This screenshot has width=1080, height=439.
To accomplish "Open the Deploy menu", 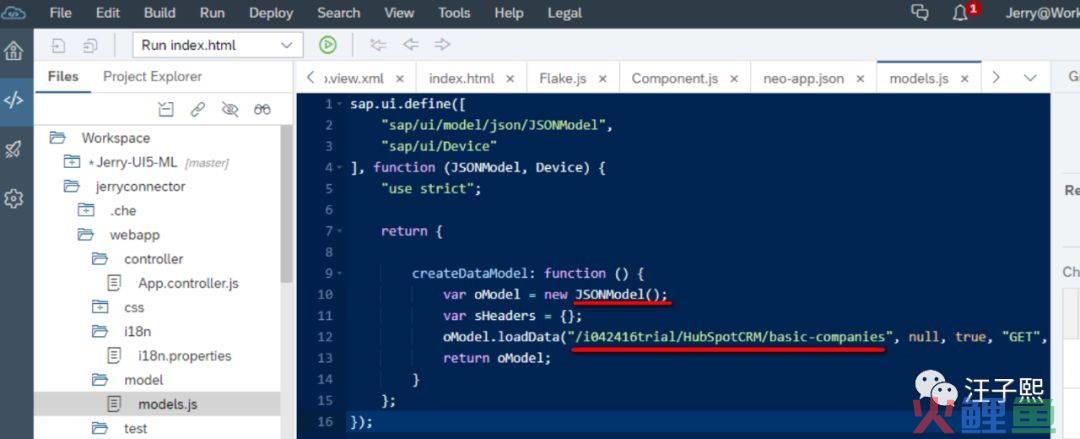I will click(270, 13).
